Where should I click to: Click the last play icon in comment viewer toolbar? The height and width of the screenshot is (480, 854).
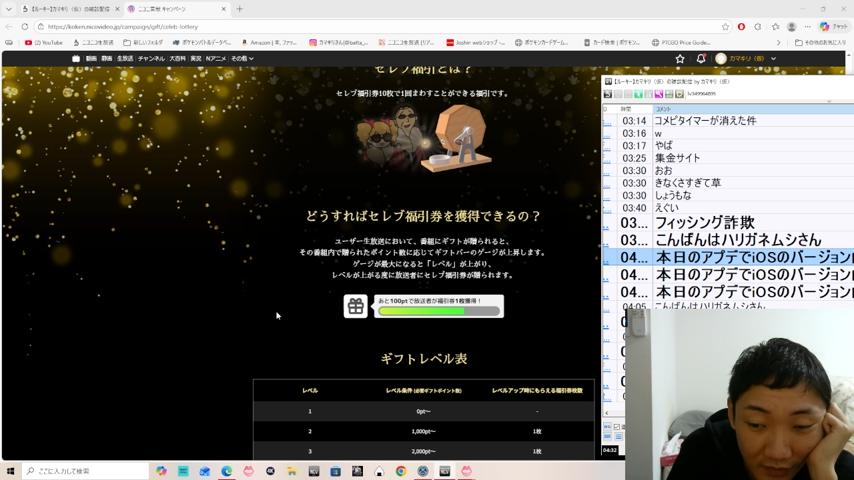(x=679, y=94)
